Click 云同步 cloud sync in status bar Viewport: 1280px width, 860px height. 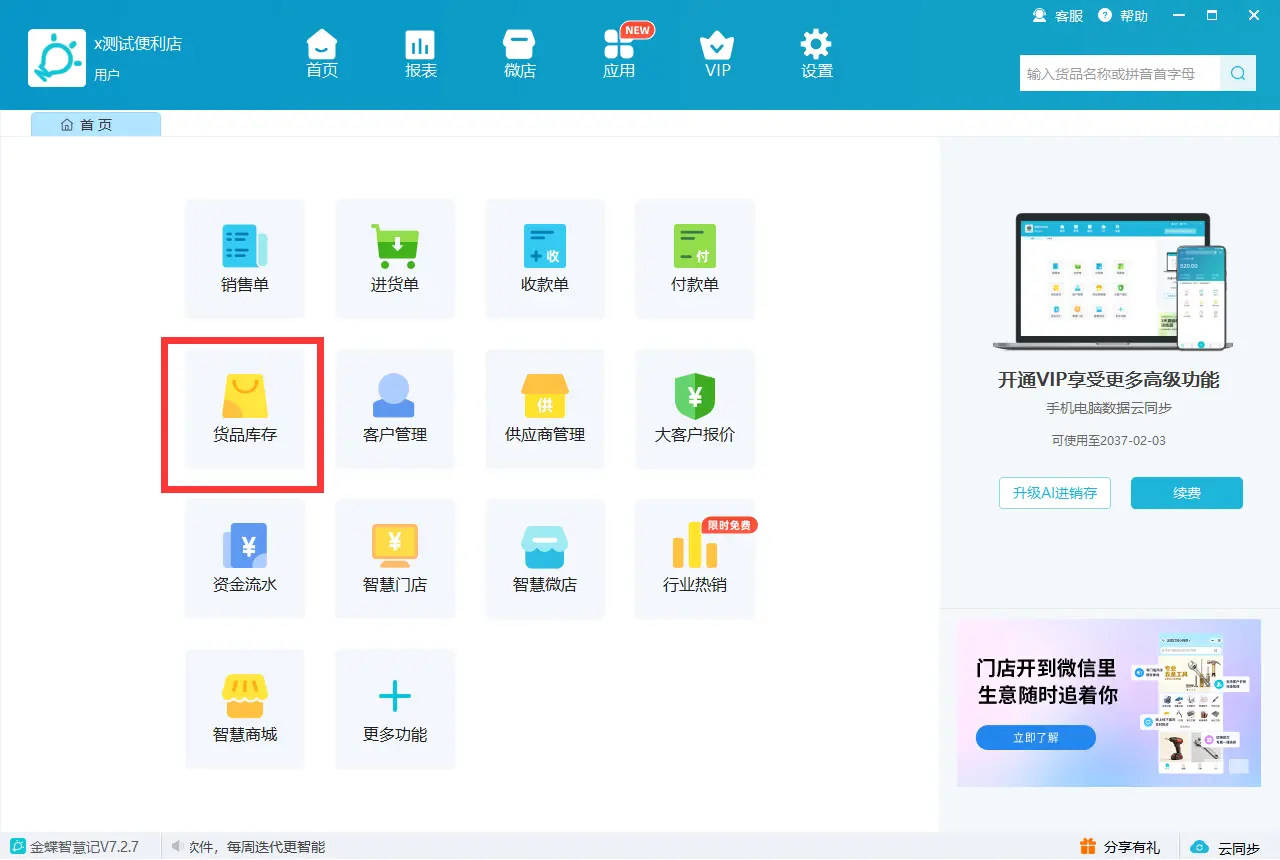point(1226,848)
